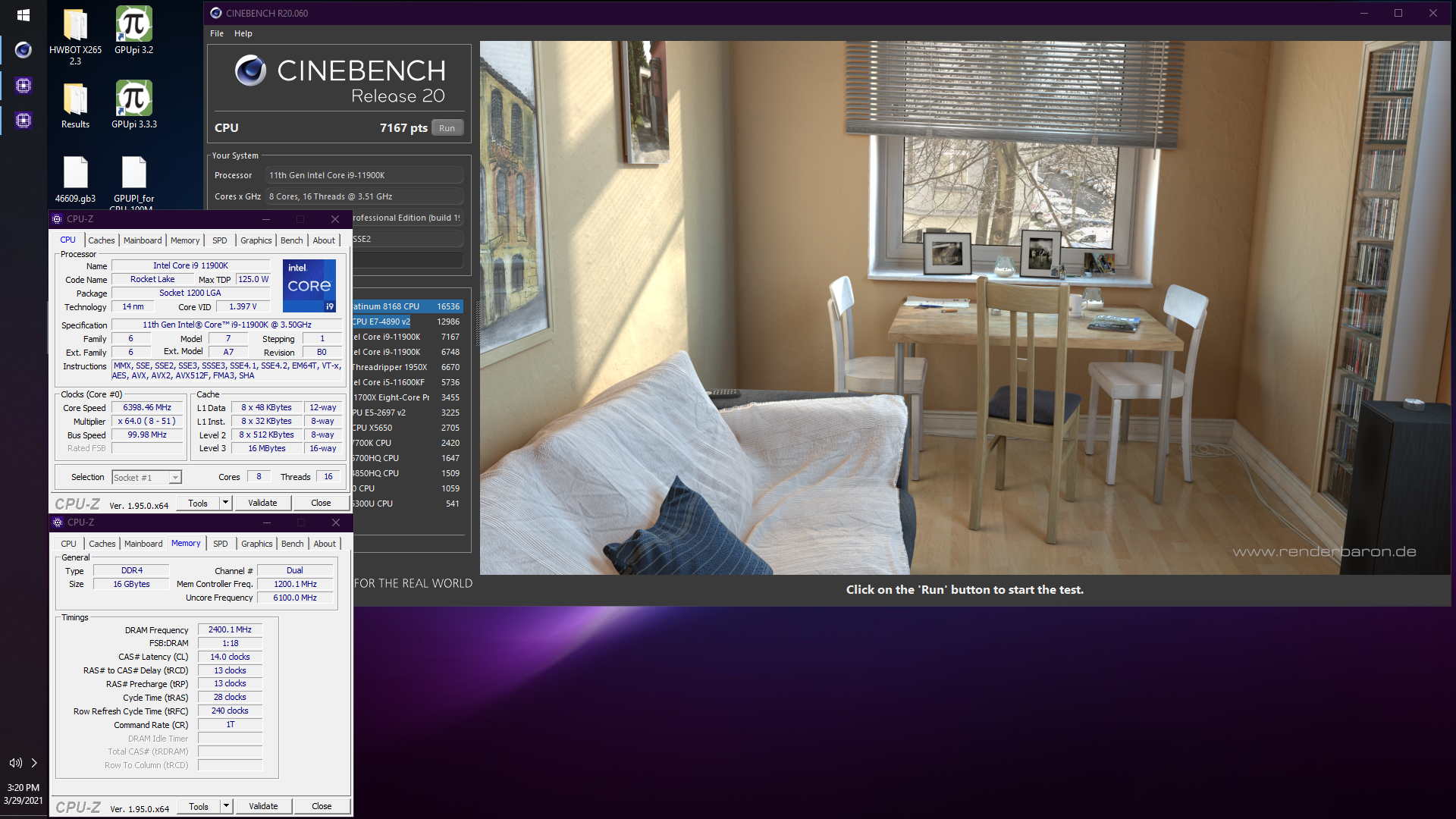Viewport: 1456px width, 819px height.
Task: Click the Windows Start button
Action: [24, 15]
